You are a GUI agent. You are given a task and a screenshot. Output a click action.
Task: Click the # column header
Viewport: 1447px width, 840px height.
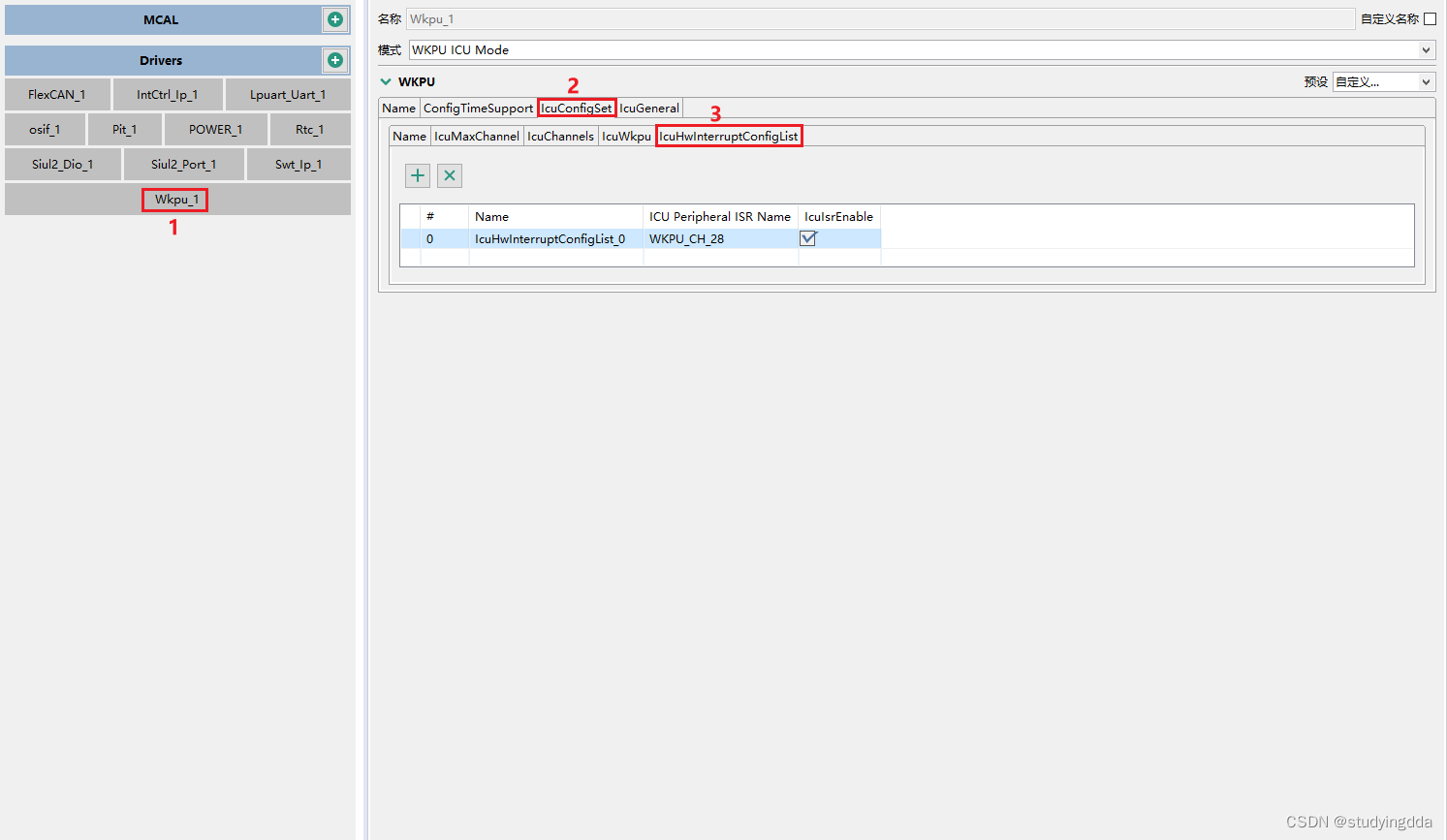click(x=444, y=216)
